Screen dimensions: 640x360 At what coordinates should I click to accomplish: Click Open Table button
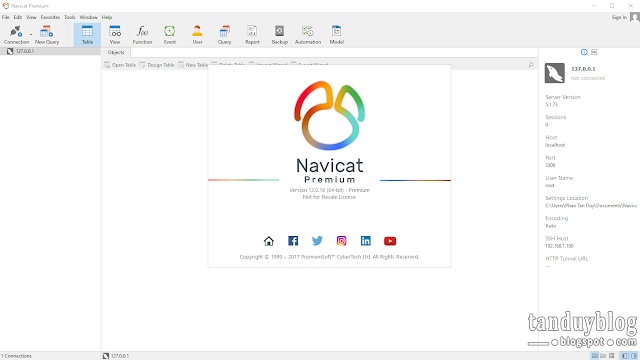tap(120, 65)
